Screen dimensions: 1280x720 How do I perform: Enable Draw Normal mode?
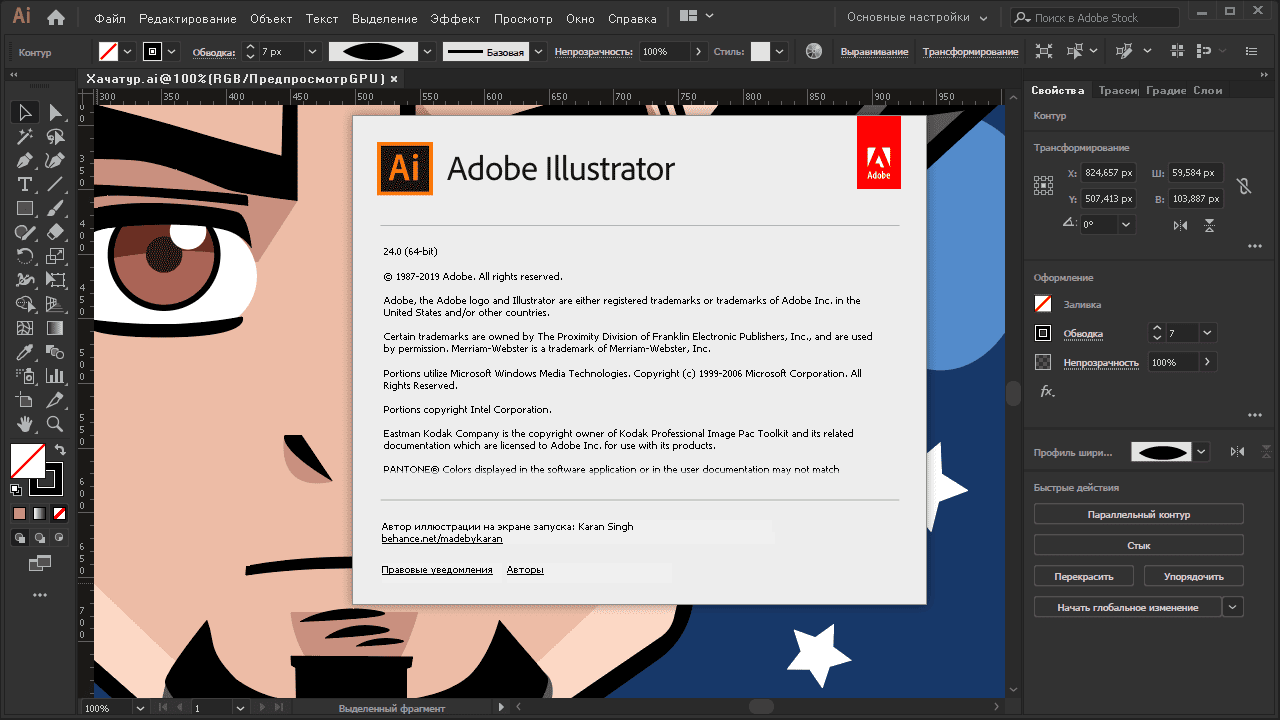[x=19, y=538]
